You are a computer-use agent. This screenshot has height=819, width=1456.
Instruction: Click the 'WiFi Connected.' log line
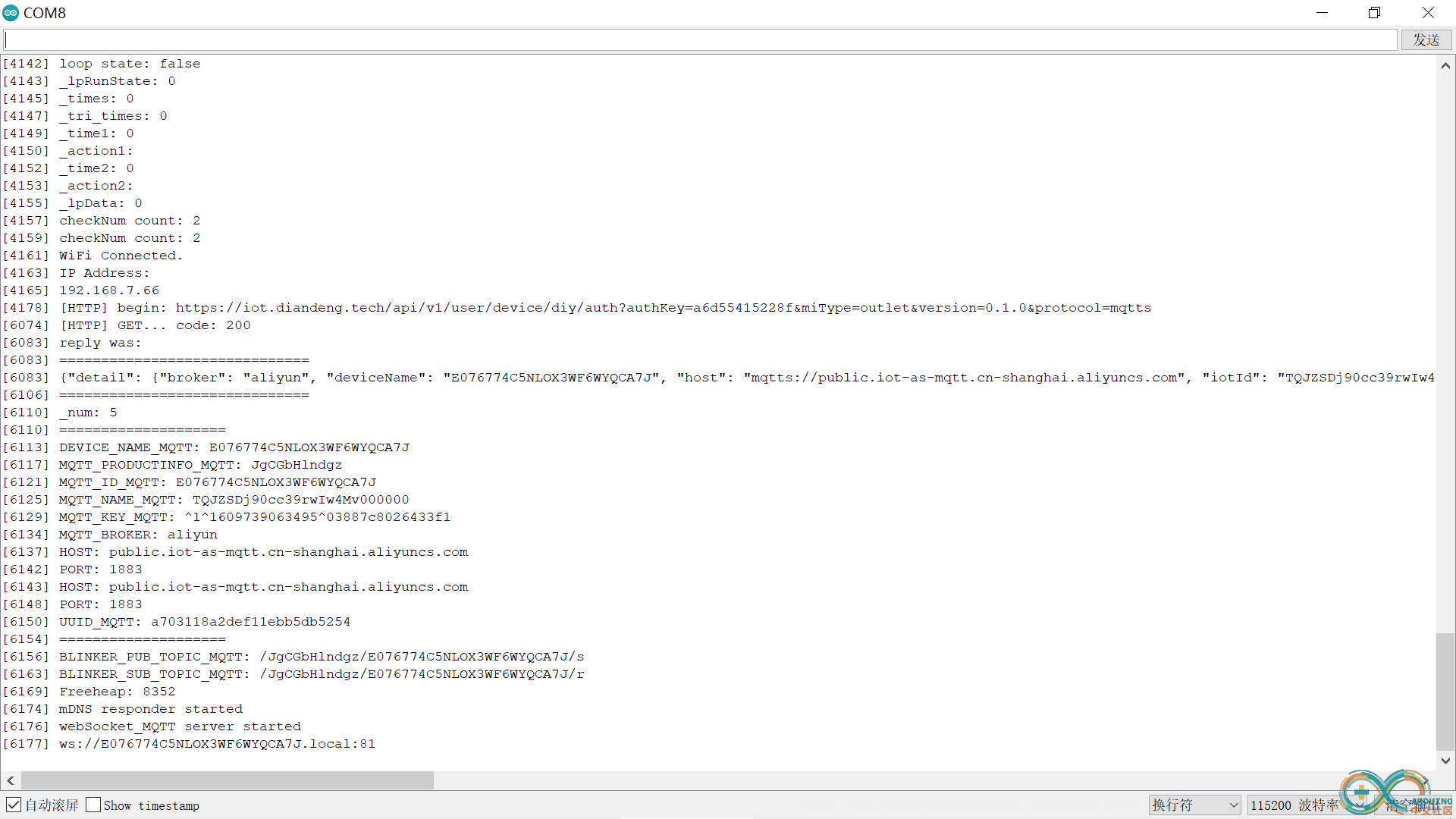click(93, 256)
